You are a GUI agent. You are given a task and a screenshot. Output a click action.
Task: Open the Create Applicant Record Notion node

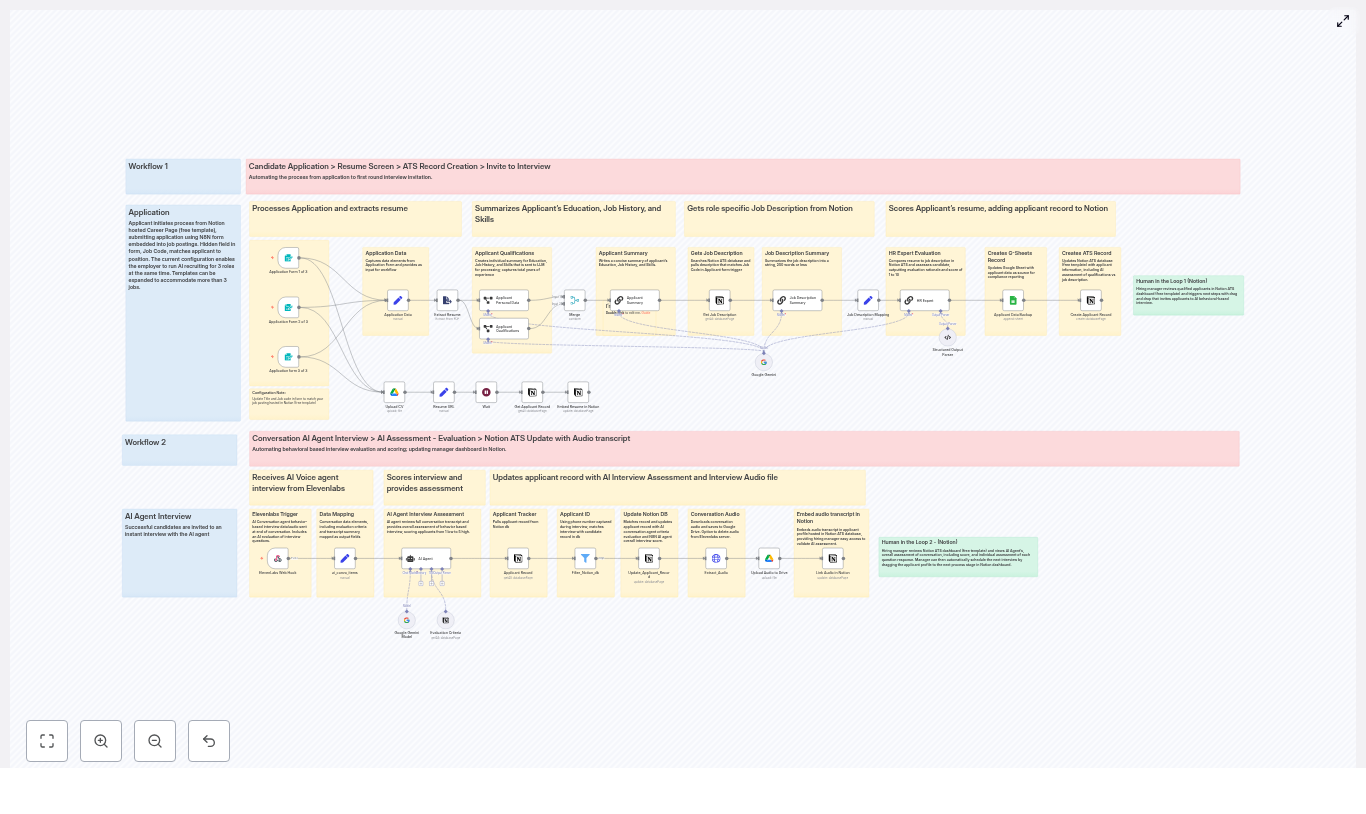(x=1090, y=300)
